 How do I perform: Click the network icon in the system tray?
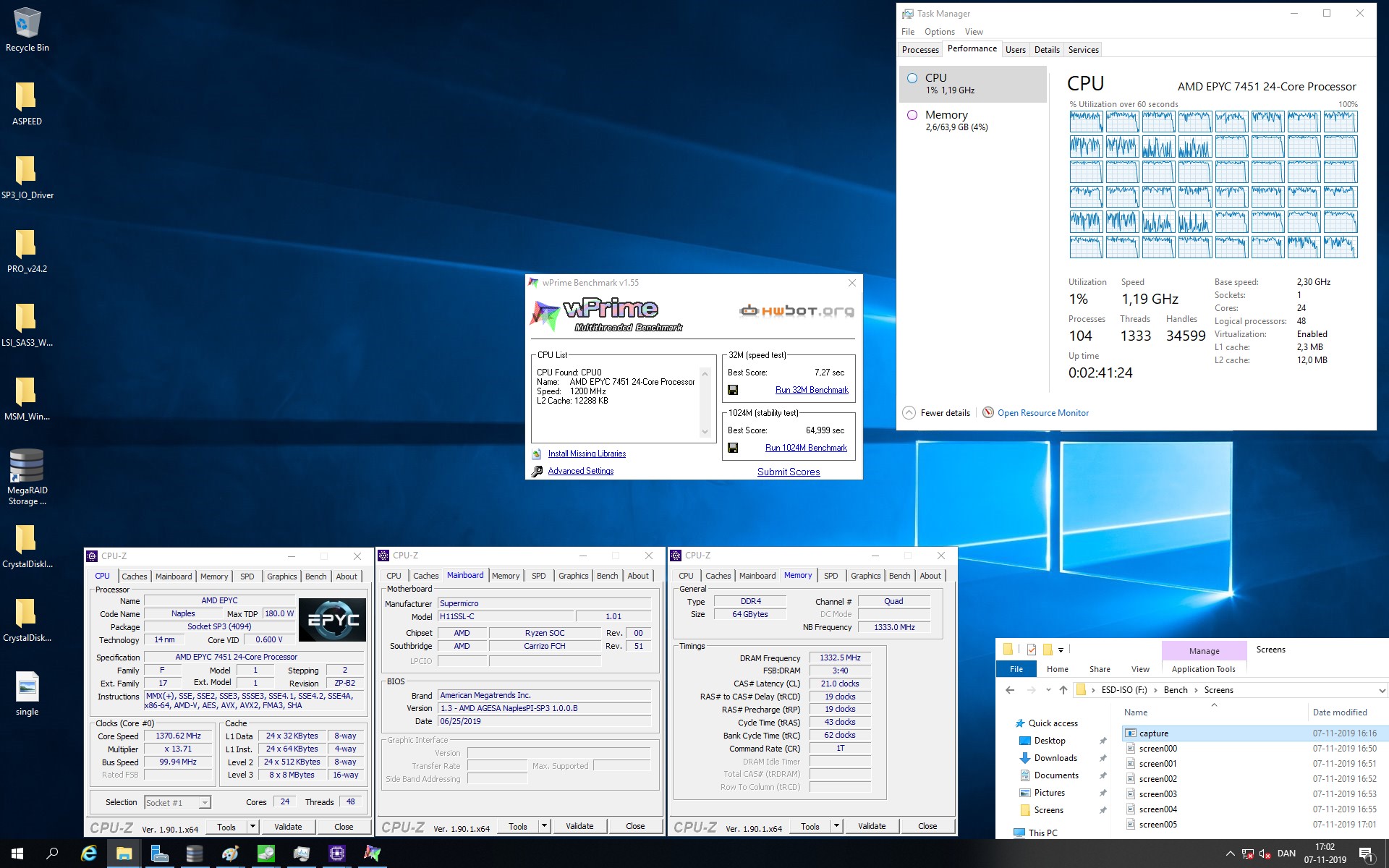[1247, 854]
